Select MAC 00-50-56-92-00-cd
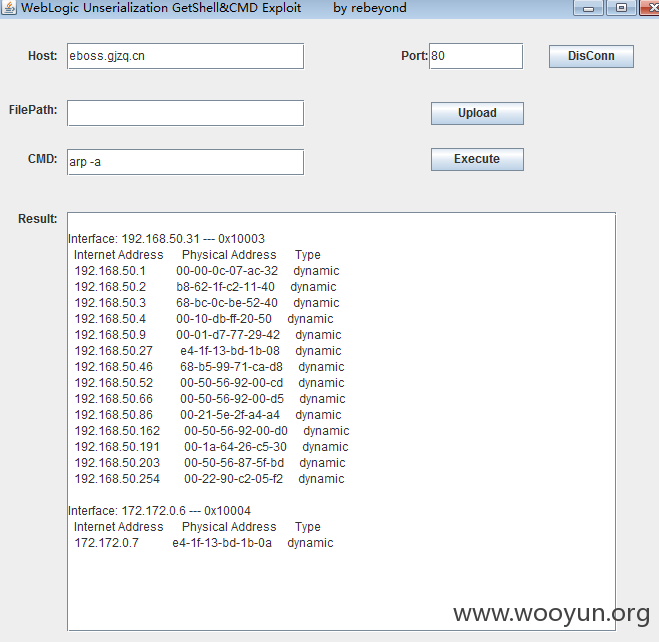Screen dimensions: 659x642 pos(232,382)
